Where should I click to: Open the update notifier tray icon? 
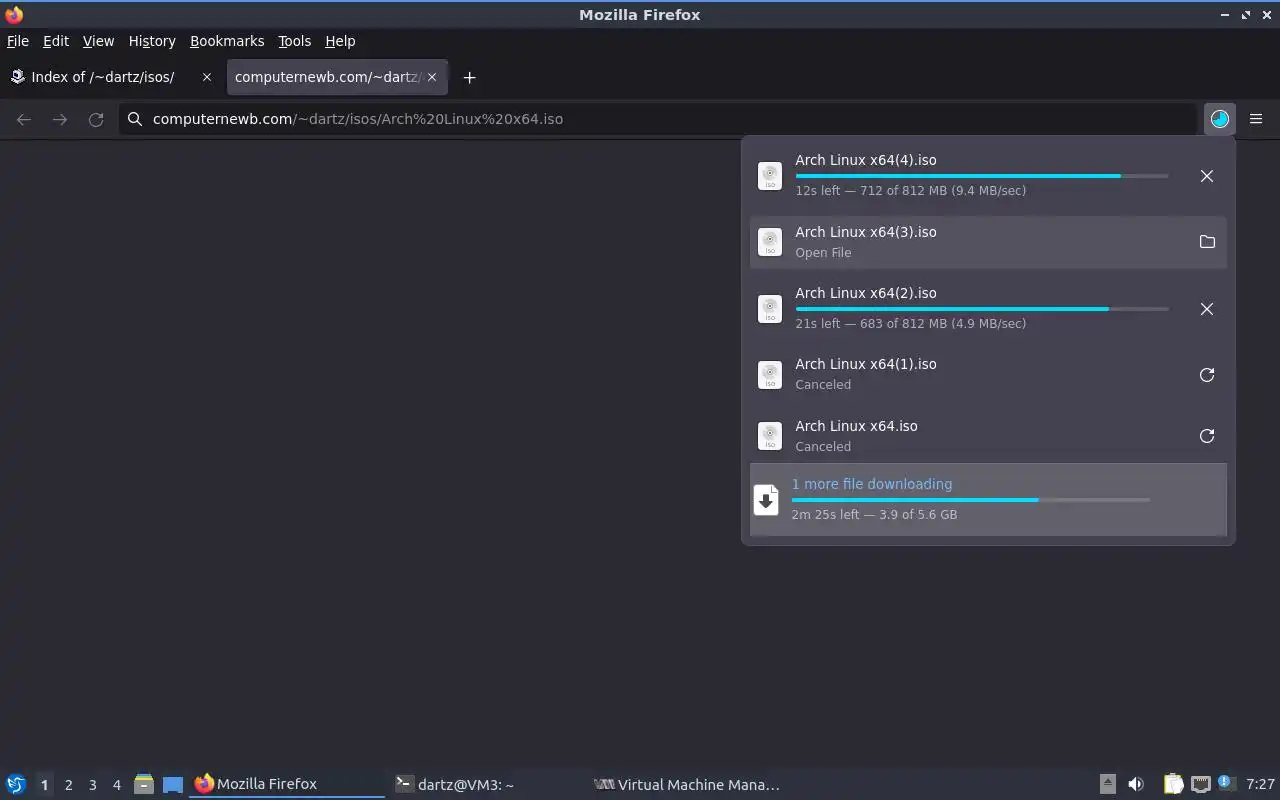pos(1227,784)
